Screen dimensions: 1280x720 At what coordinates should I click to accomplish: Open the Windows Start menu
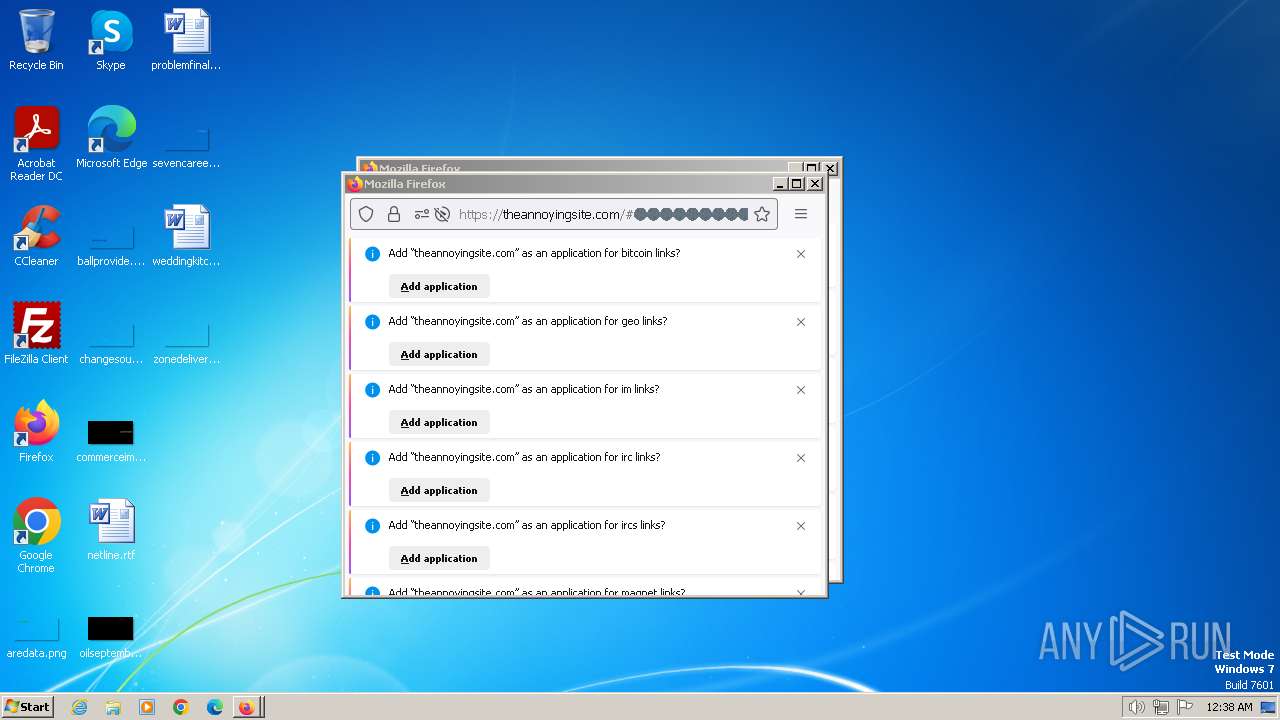(x=27, y=706)
